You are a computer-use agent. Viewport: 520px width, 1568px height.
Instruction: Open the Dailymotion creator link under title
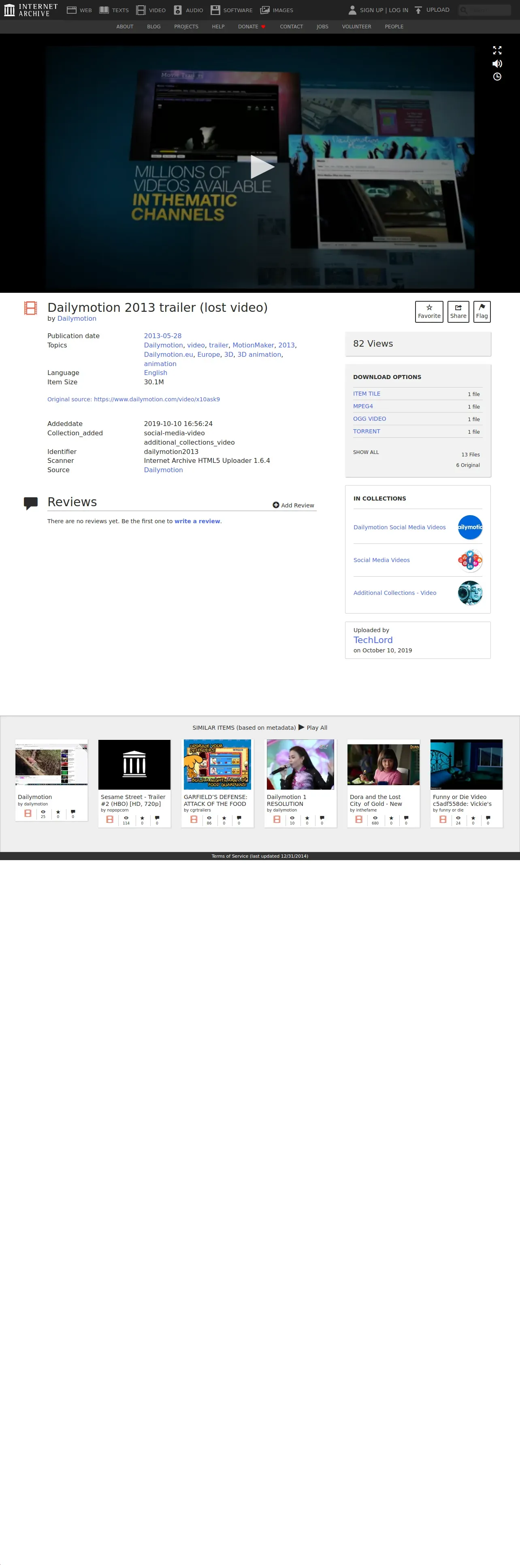tap(77, 318)
